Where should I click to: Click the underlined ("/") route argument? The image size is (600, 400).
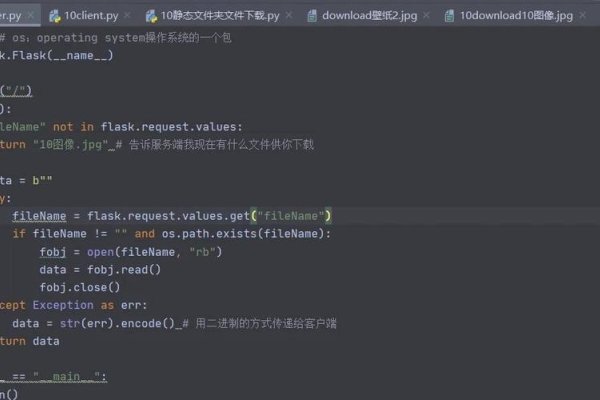16,91
